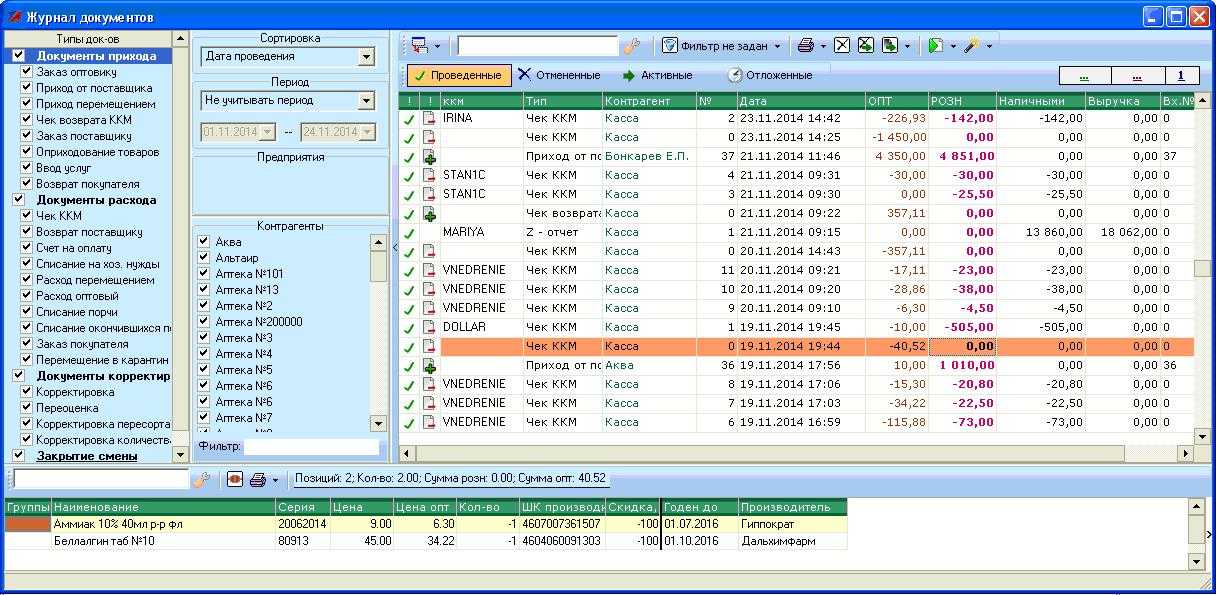
Task: Click the orange group swatch of Аммиак row
Action: 28,524
